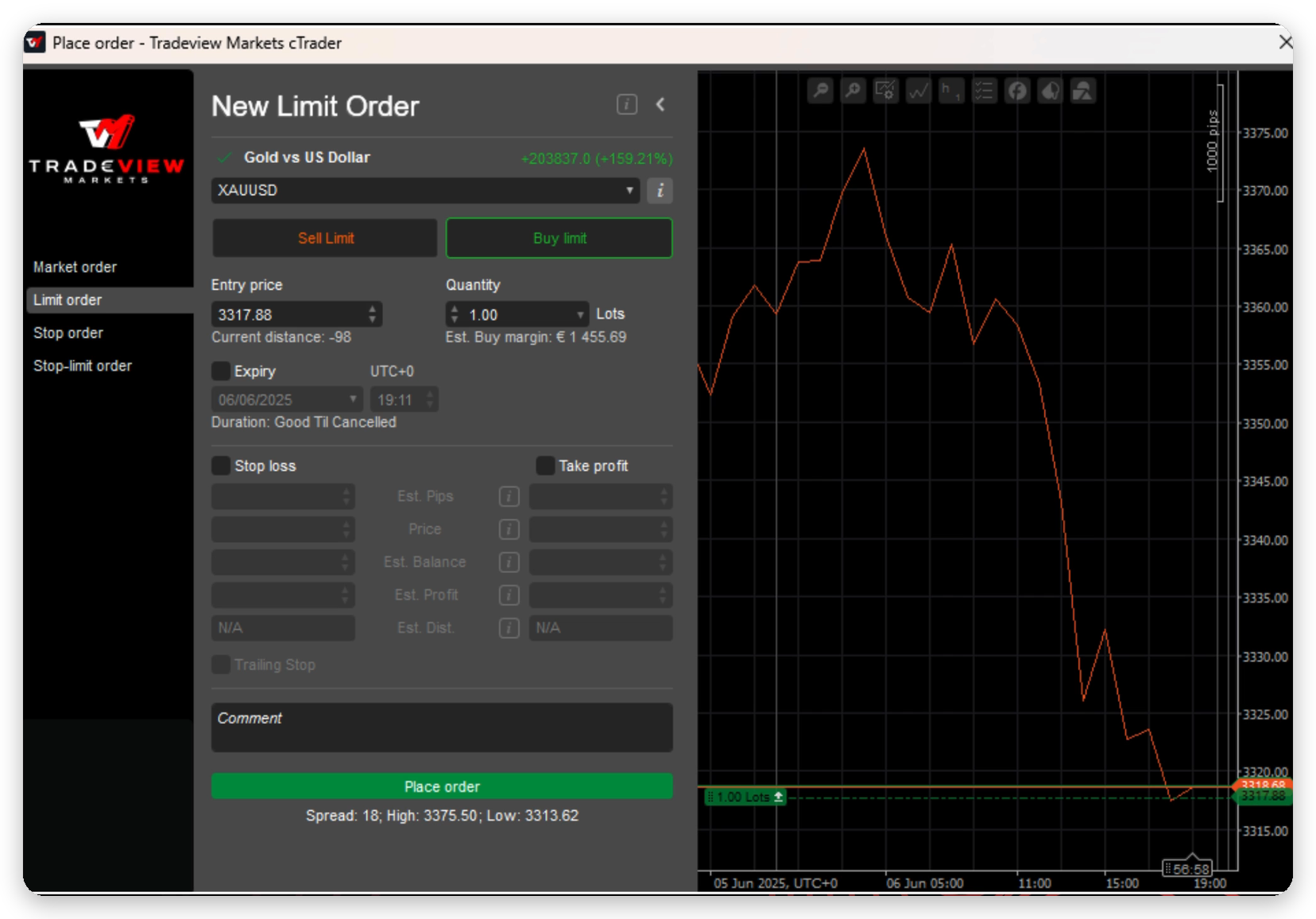Open symbol info next to XAUUSD
This screenshot has width=1316, height=919.
[660, 191]
